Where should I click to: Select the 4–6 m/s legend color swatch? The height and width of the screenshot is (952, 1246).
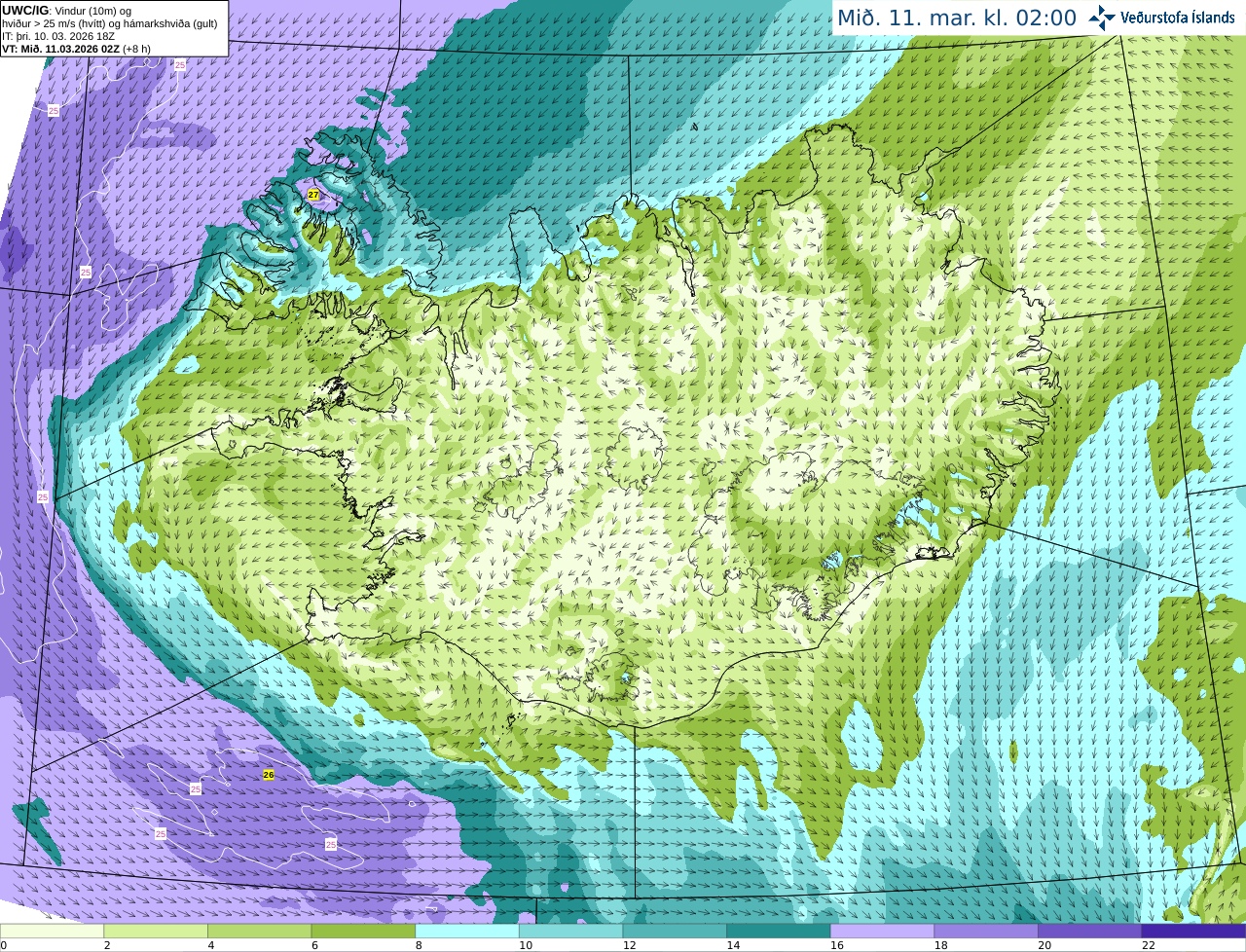point(259,931)
